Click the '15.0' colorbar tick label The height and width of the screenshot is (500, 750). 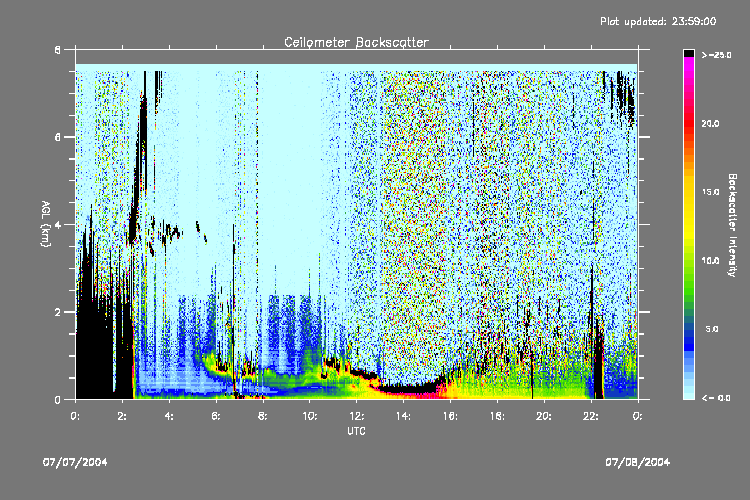pyautogui.click(x=710, y=192)
